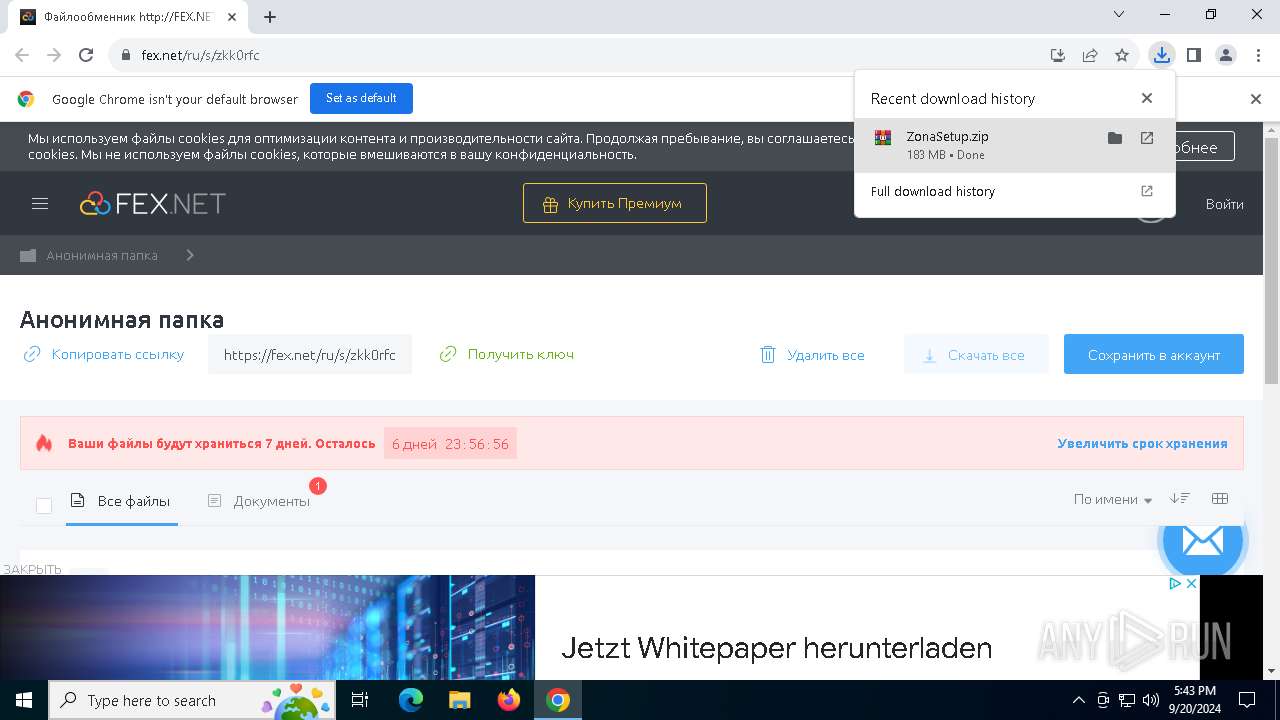Click Скачать все button
Viewport: 1280px width, 720px height.
(x=976, y=354)
